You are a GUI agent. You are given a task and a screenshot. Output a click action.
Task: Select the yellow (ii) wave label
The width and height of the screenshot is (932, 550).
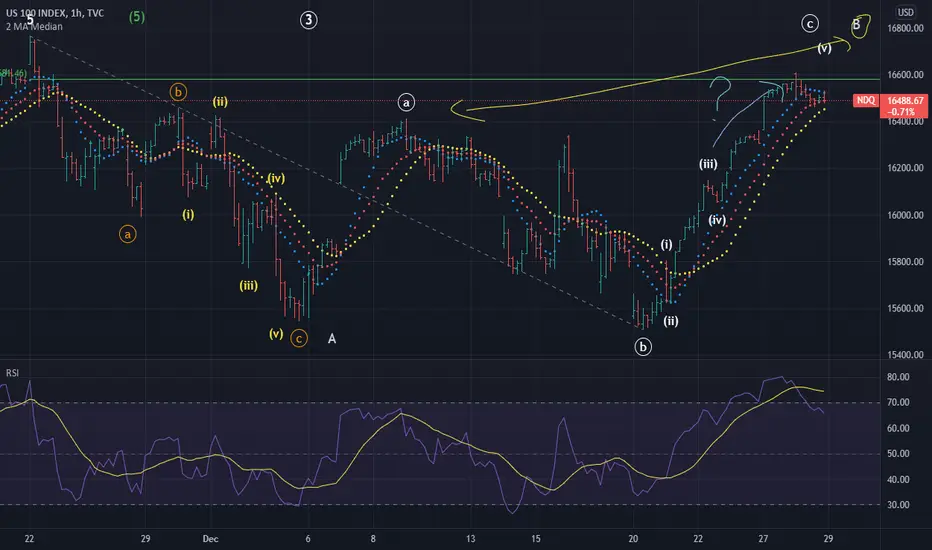220,102
